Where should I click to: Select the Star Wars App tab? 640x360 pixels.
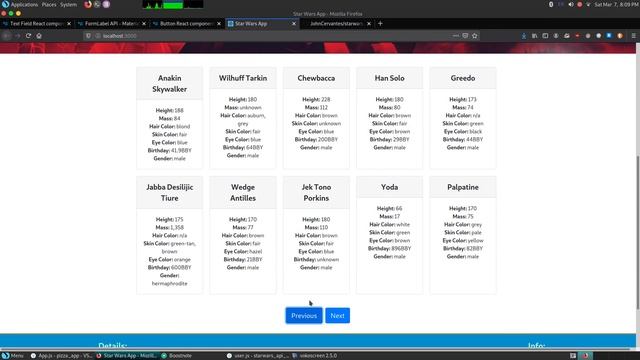[261, 24]
